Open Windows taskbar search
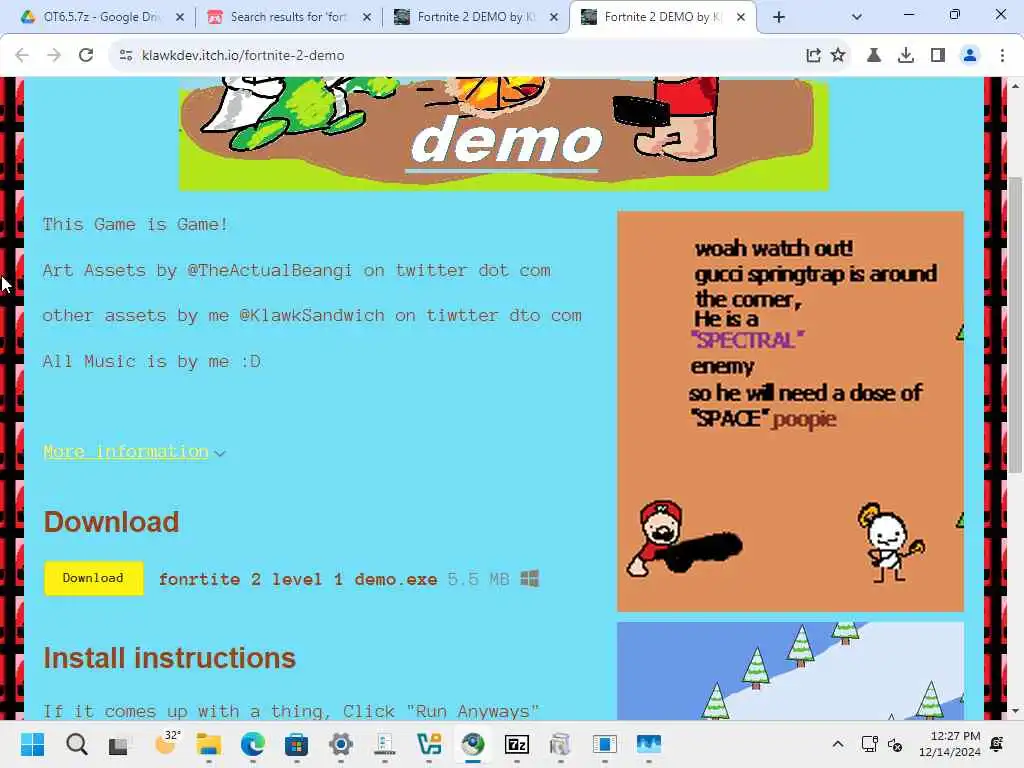Image resolution: width=1024 pixels, height=768 pixels. 76,744
